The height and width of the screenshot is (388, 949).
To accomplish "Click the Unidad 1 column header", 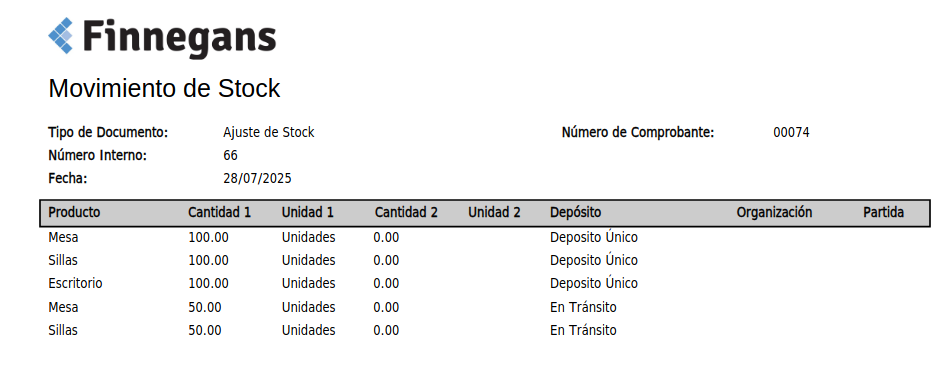I will tap(307, 212).
